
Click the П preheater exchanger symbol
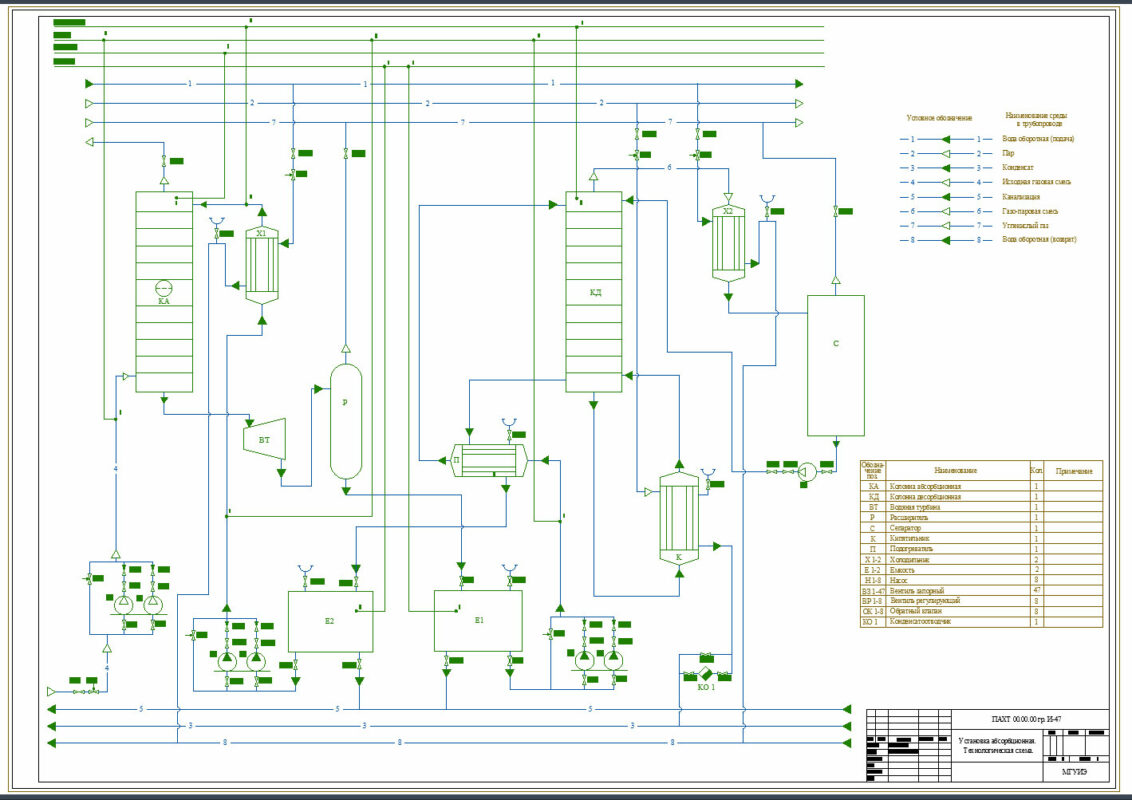click(x=489, y=460)
